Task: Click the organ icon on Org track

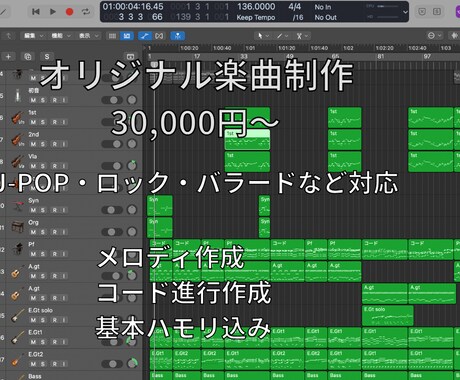Action: pyautogui.click(x=18, y=228)
